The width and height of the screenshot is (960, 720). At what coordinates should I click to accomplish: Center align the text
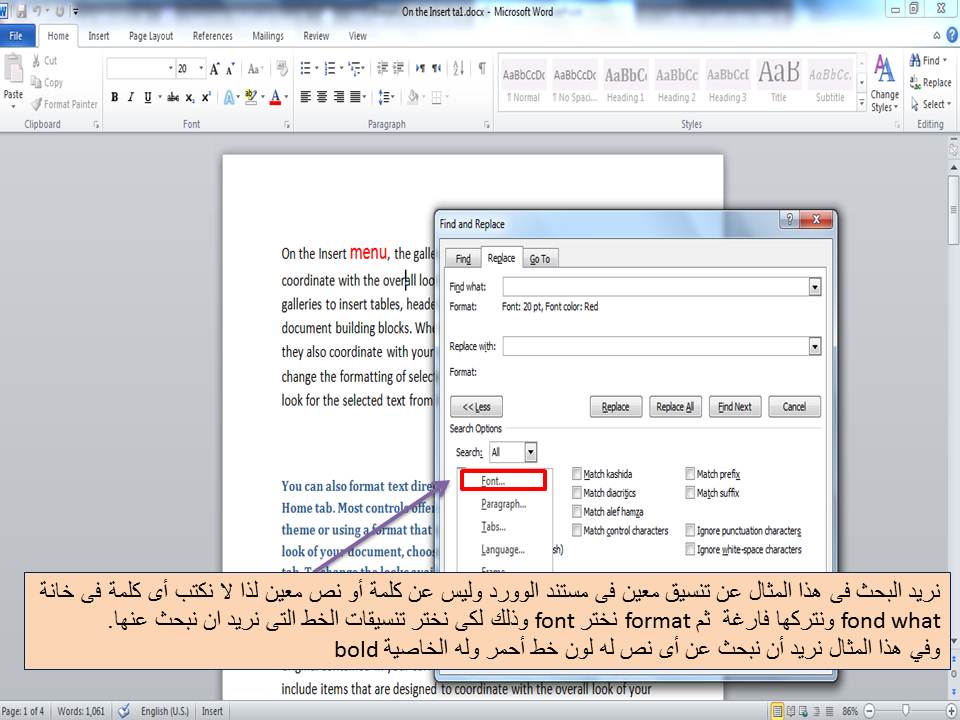click(x=321, y=97)
